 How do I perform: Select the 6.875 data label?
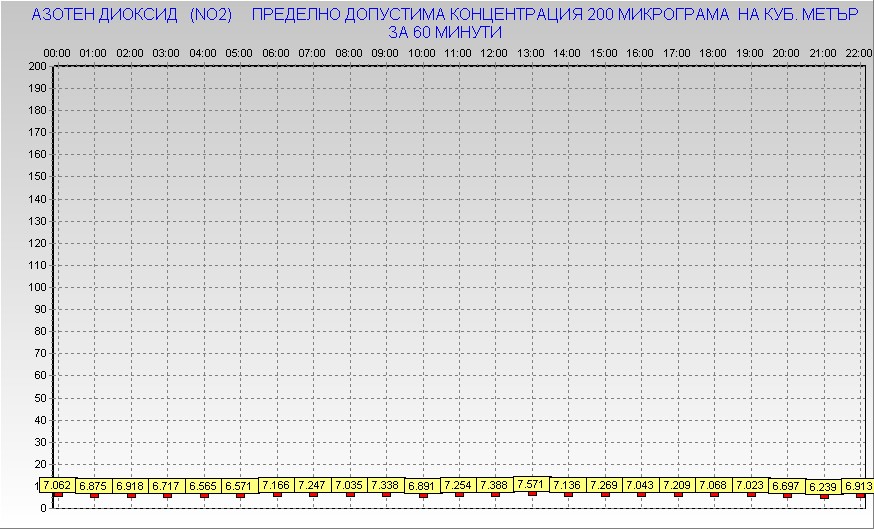coord(93,486)
